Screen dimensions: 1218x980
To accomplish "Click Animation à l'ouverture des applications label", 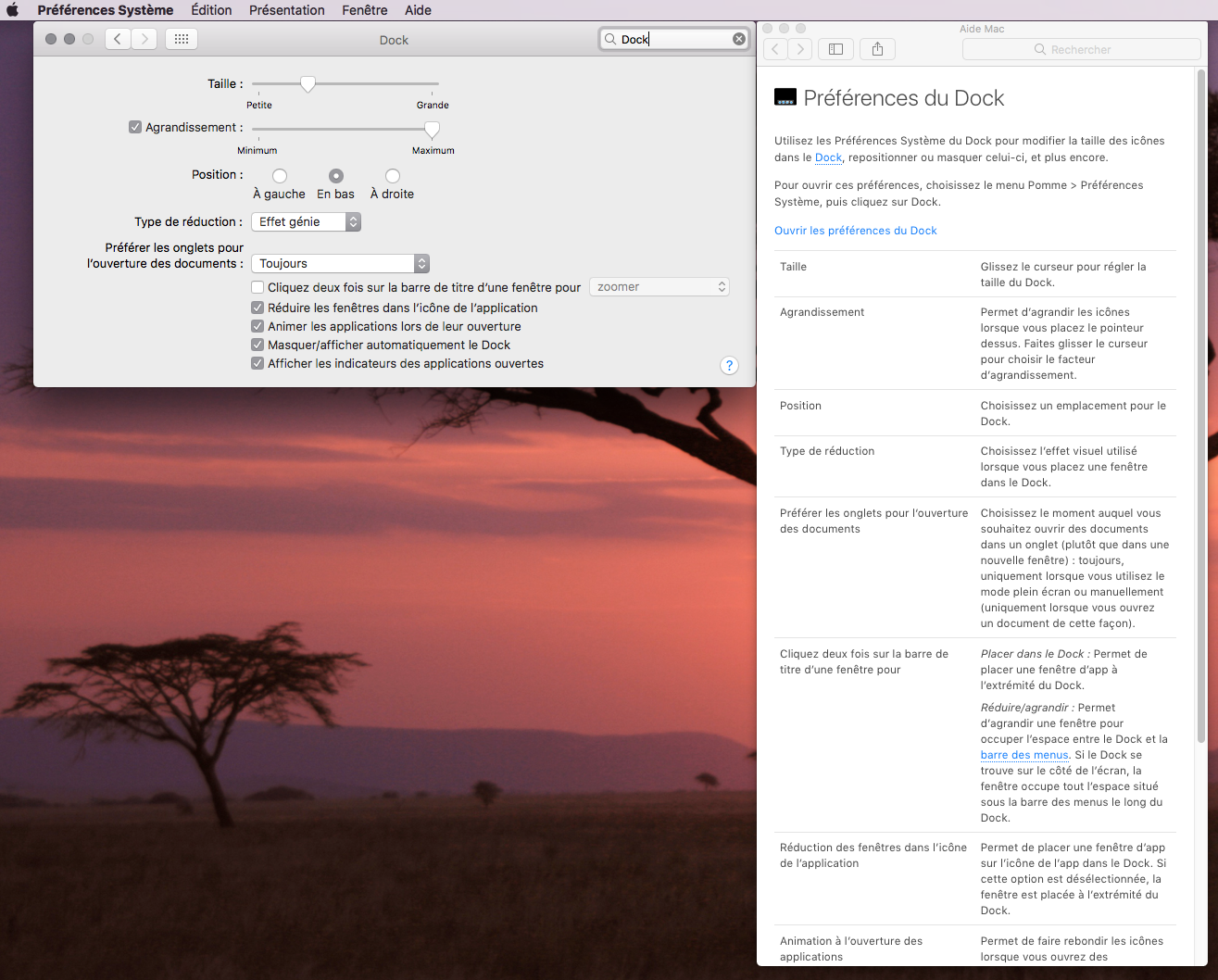I will coord(851,949).
